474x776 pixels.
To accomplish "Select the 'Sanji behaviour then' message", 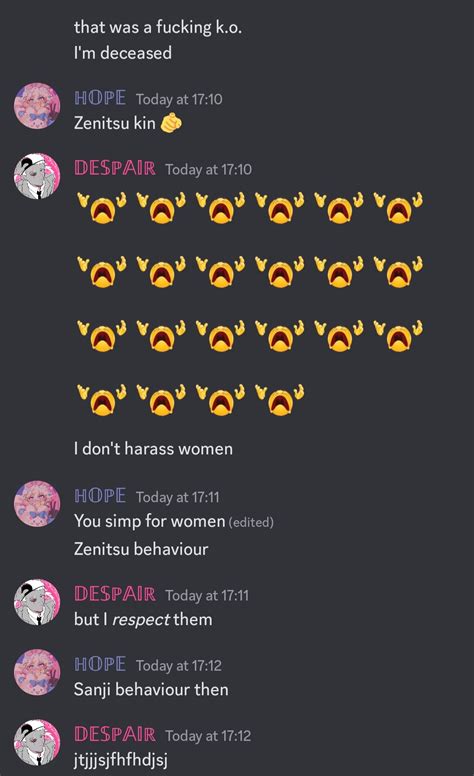I will point(151,689).
